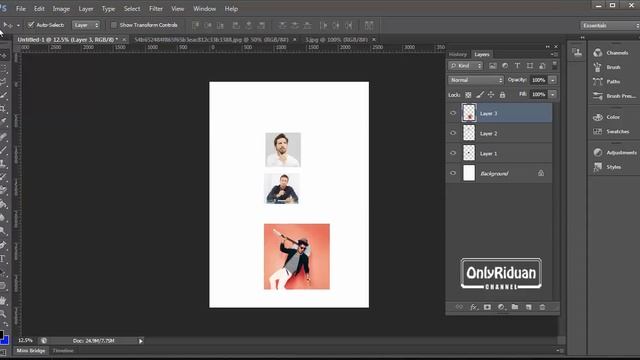Open the Swatches panel icon

click(x=598, y=131)
